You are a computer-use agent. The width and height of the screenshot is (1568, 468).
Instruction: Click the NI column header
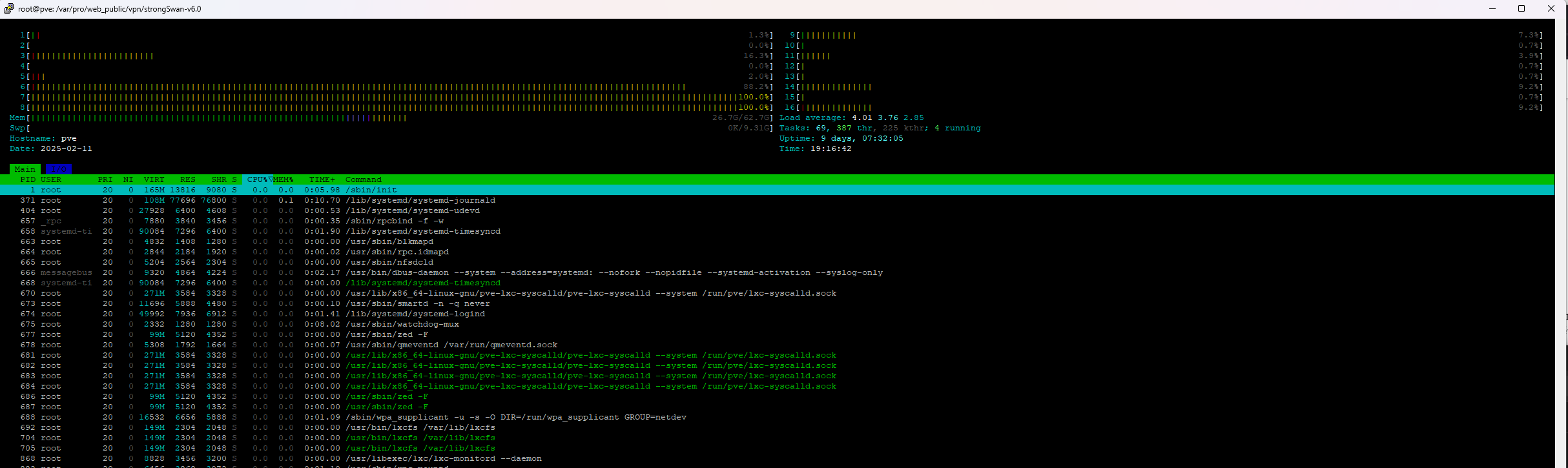click(x=128, y=179)
